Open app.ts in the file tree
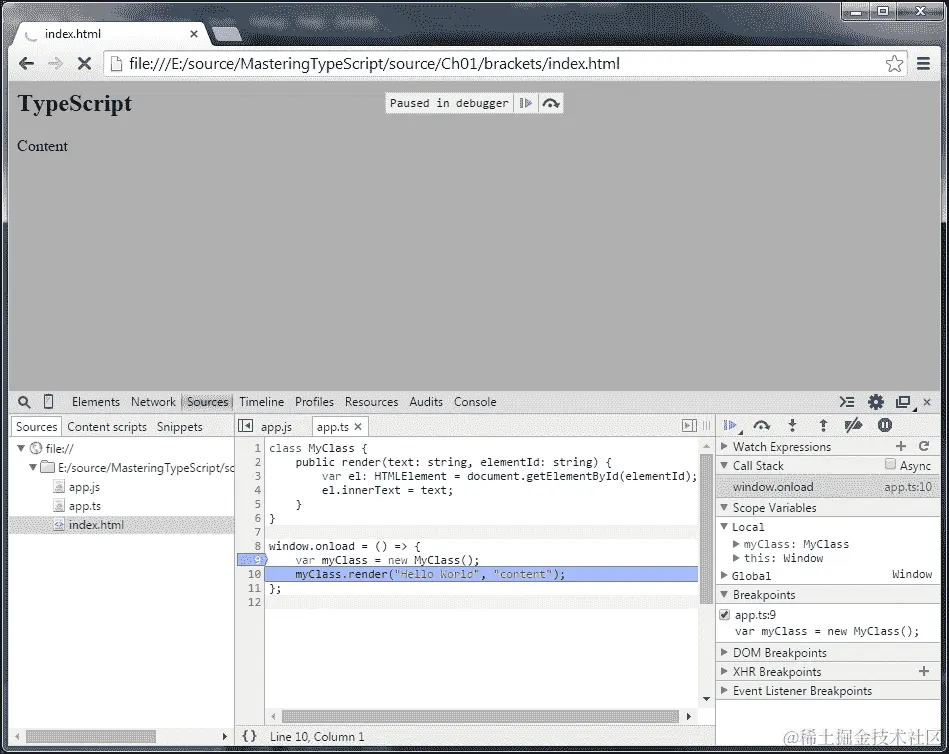This screenshot has width=949, height=754. (85, 506)
